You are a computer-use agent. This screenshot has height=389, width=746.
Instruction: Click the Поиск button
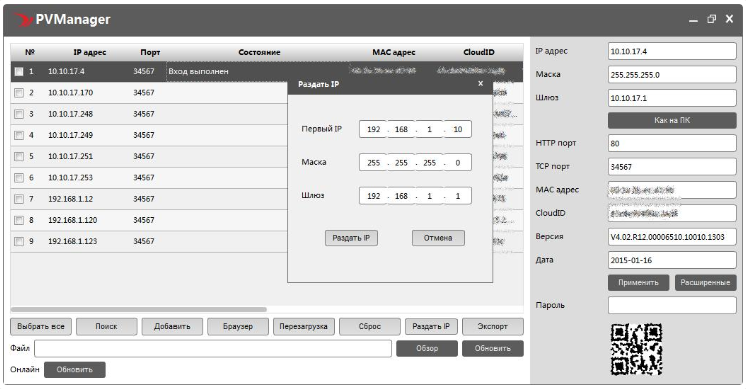click(107, 327)
